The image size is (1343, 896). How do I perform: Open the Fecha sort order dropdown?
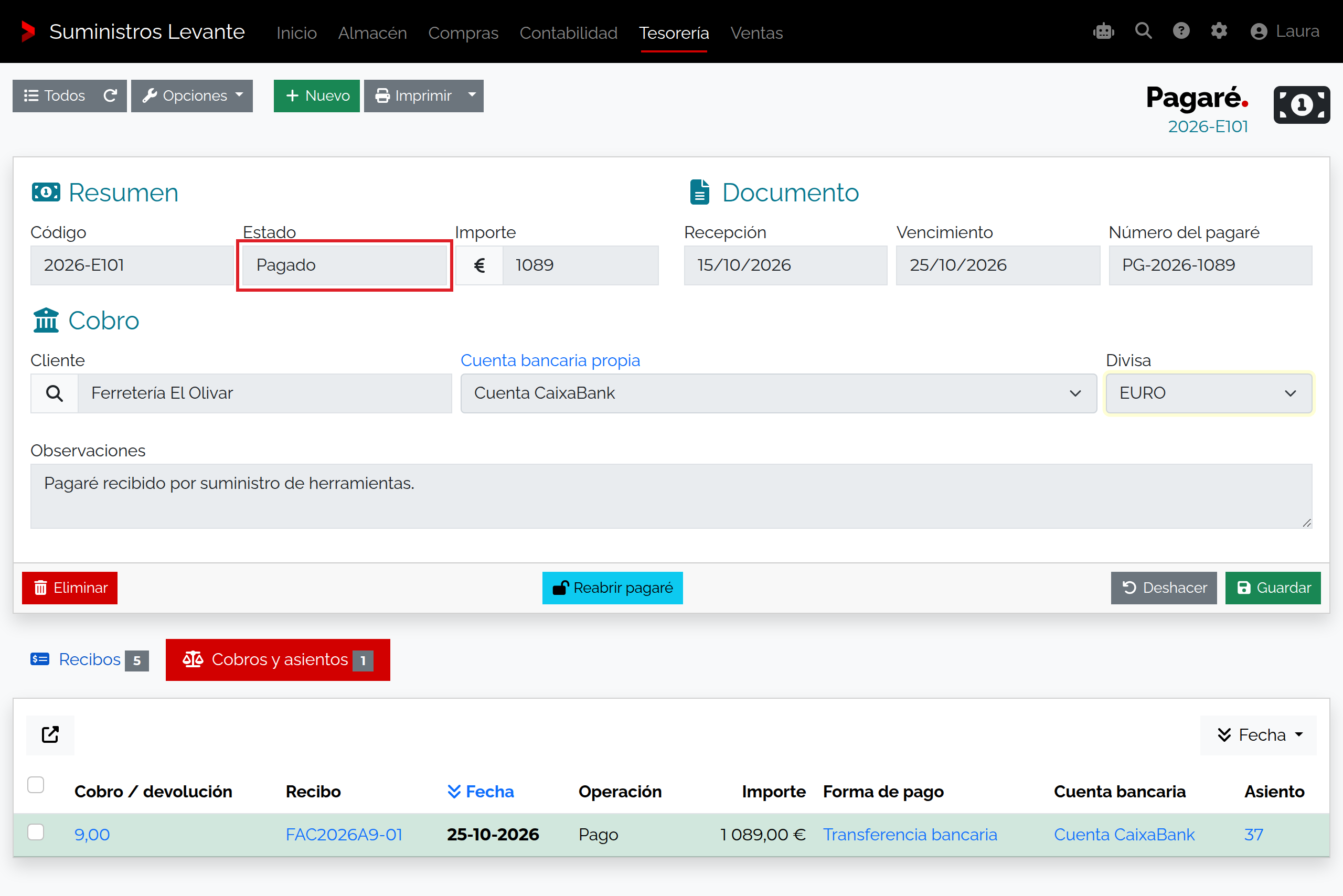click(1259, 735)
